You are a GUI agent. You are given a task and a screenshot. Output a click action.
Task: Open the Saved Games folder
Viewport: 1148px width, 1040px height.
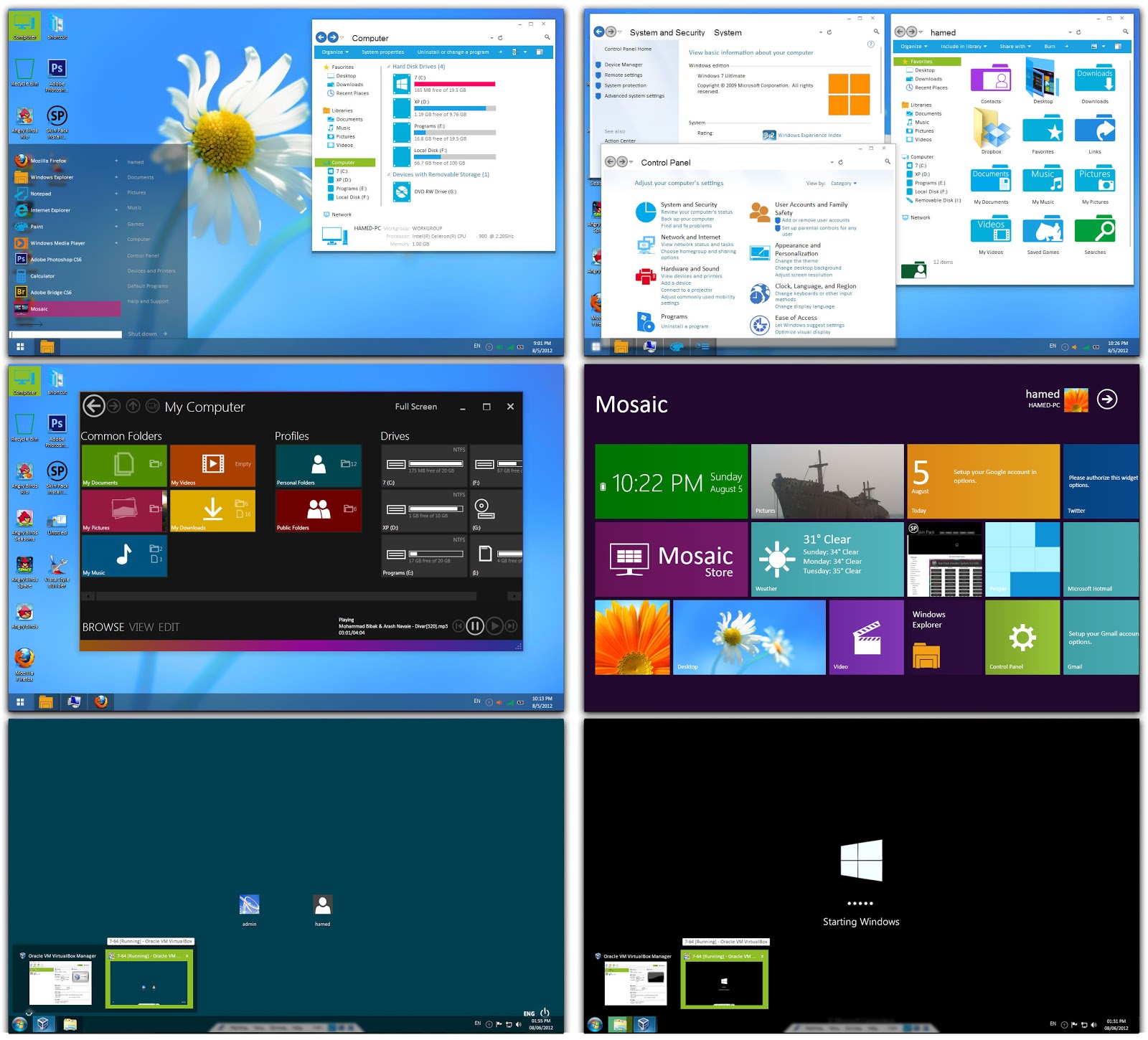click(1043, 234)
